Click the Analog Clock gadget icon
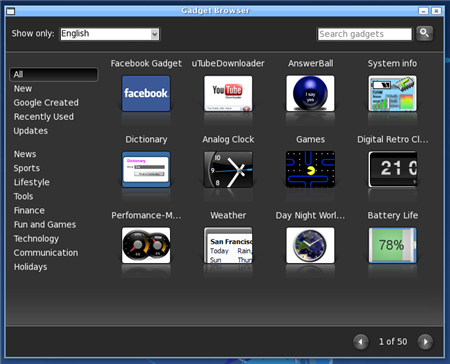Viewport: 450px width, 364px height. click(228, 169)
